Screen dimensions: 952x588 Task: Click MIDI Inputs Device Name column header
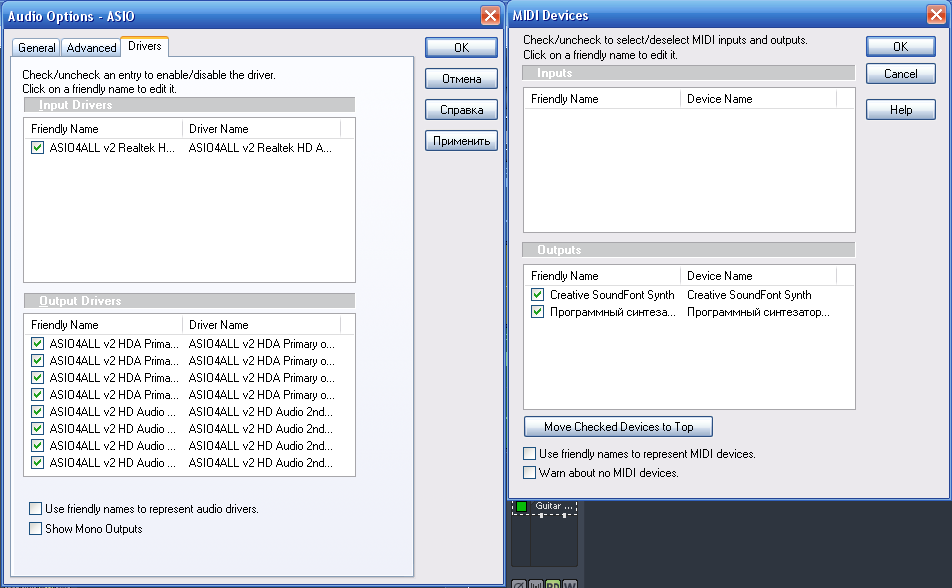click(x=759, y=99)
